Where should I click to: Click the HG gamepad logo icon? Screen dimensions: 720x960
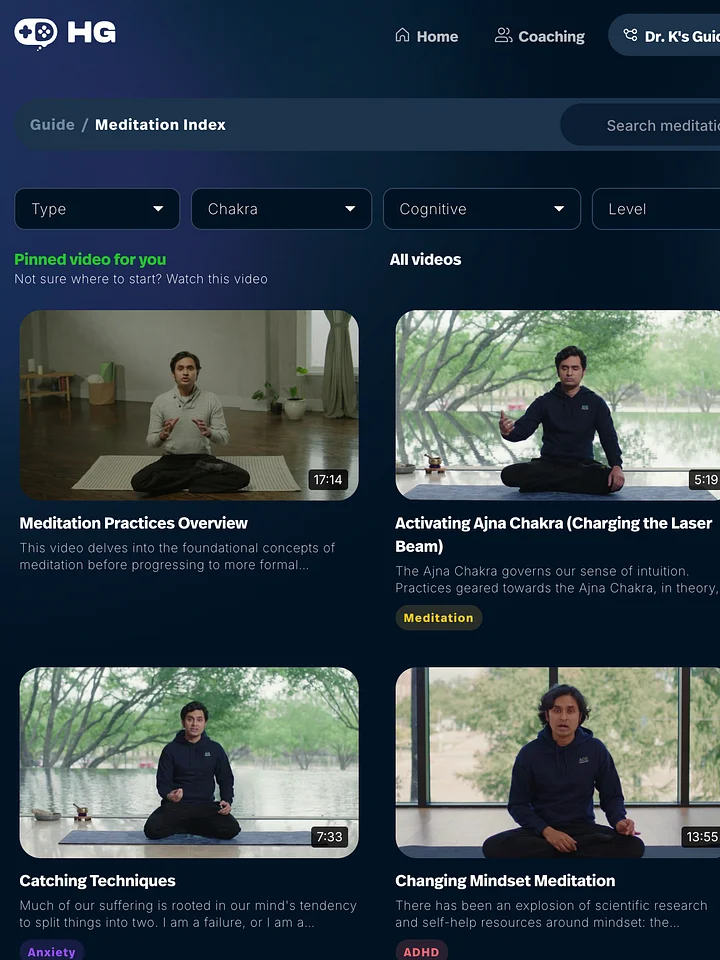click(36, 33)
